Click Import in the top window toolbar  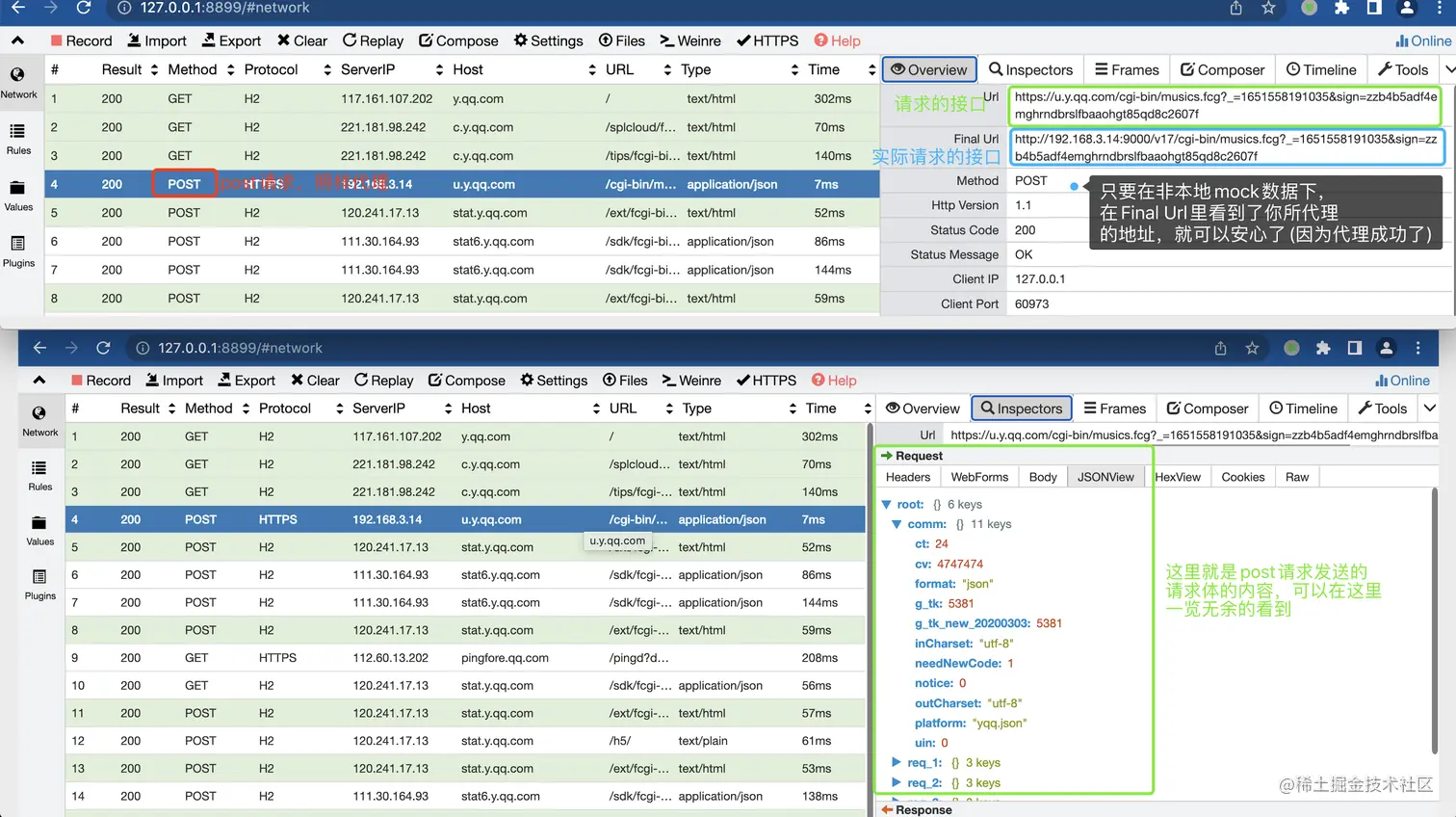pyautogui.click(x=157, y=40)
